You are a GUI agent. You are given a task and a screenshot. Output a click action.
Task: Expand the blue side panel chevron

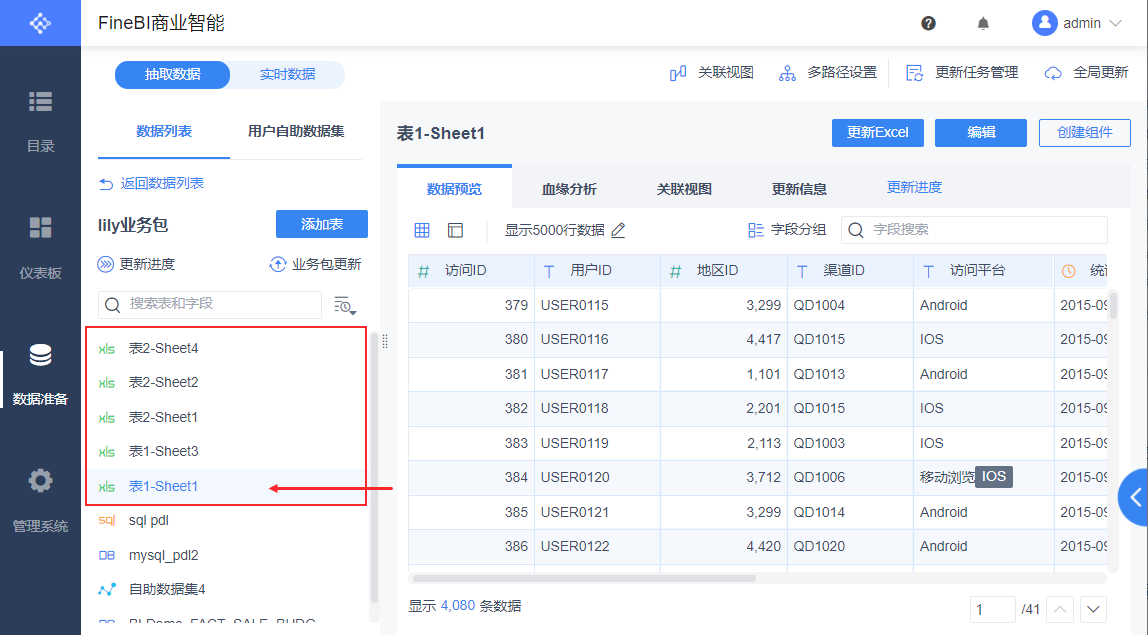(1134, 498)
